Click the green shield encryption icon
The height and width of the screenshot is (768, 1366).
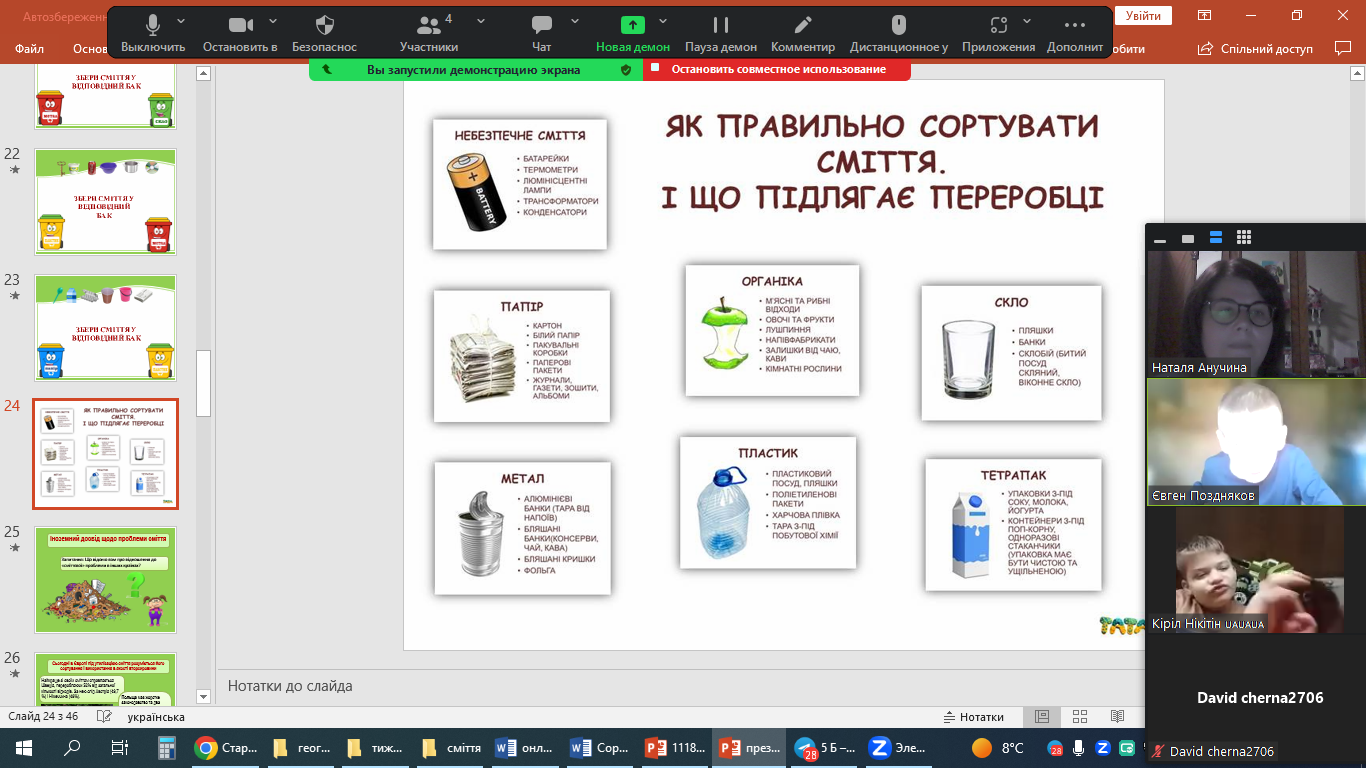tap(626, 70)
